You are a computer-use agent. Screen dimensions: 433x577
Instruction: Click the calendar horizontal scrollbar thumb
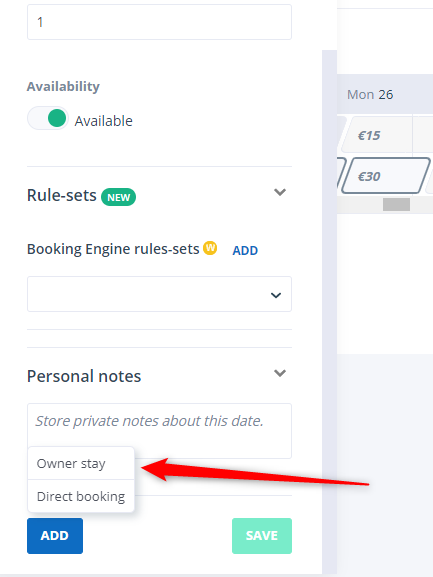click(x=396, y=204)
